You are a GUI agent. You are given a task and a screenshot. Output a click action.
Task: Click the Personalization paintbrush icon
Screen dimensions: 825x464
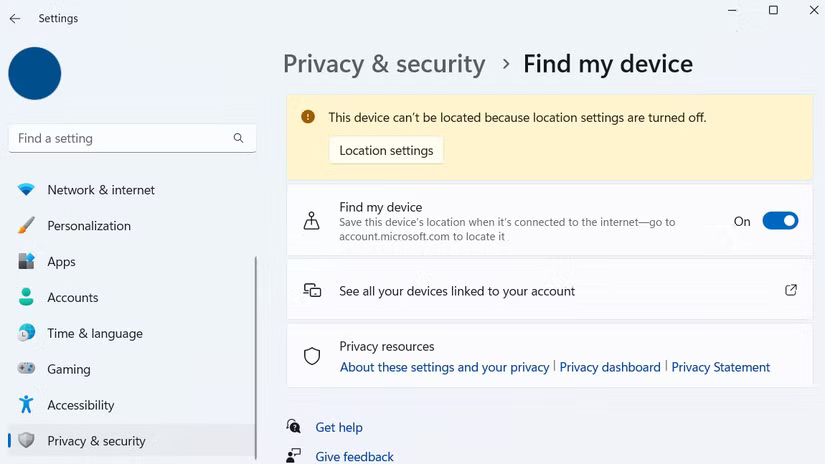(x=26, y=226)
